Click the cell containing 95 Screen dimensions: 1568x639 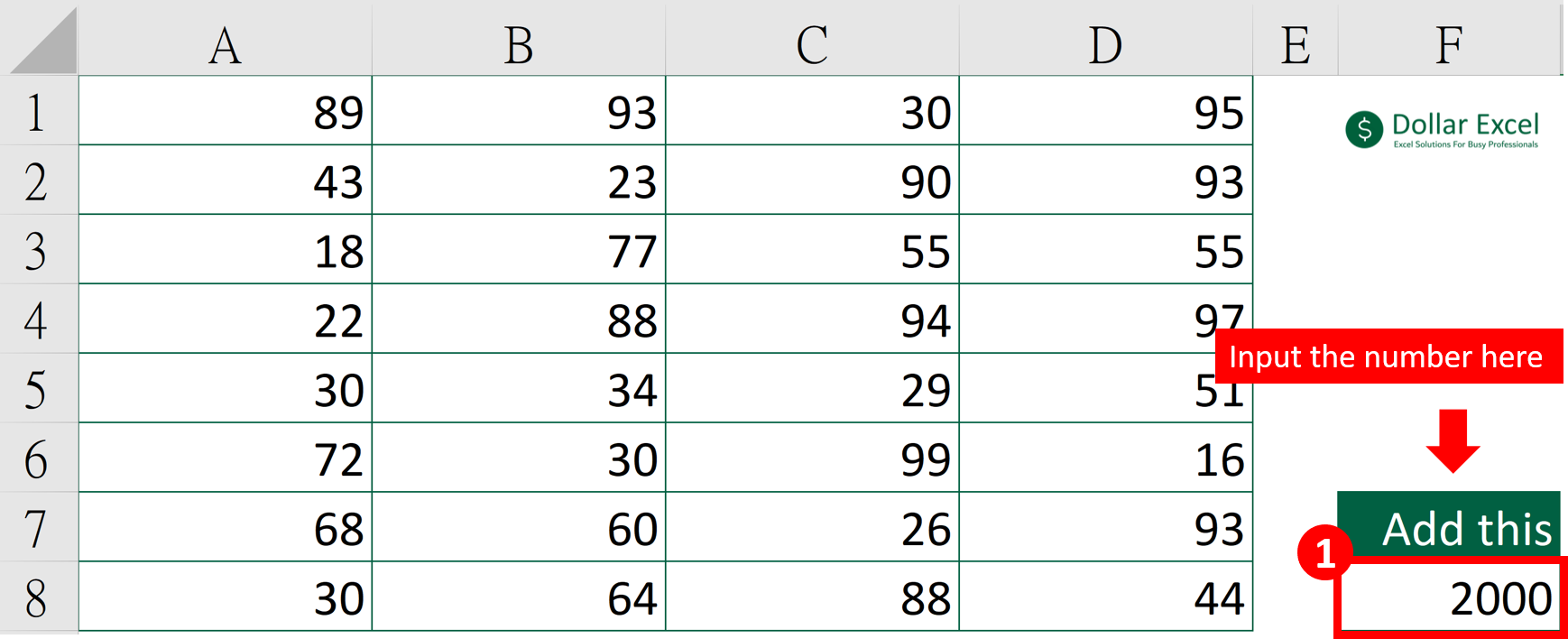click(1102, 110)
